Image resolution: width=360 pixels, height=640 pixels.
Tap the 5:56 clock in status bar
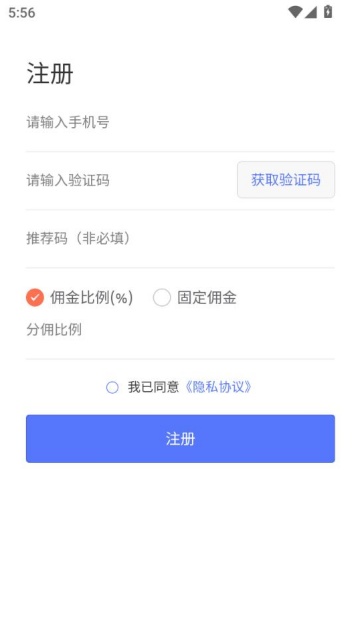22,13
